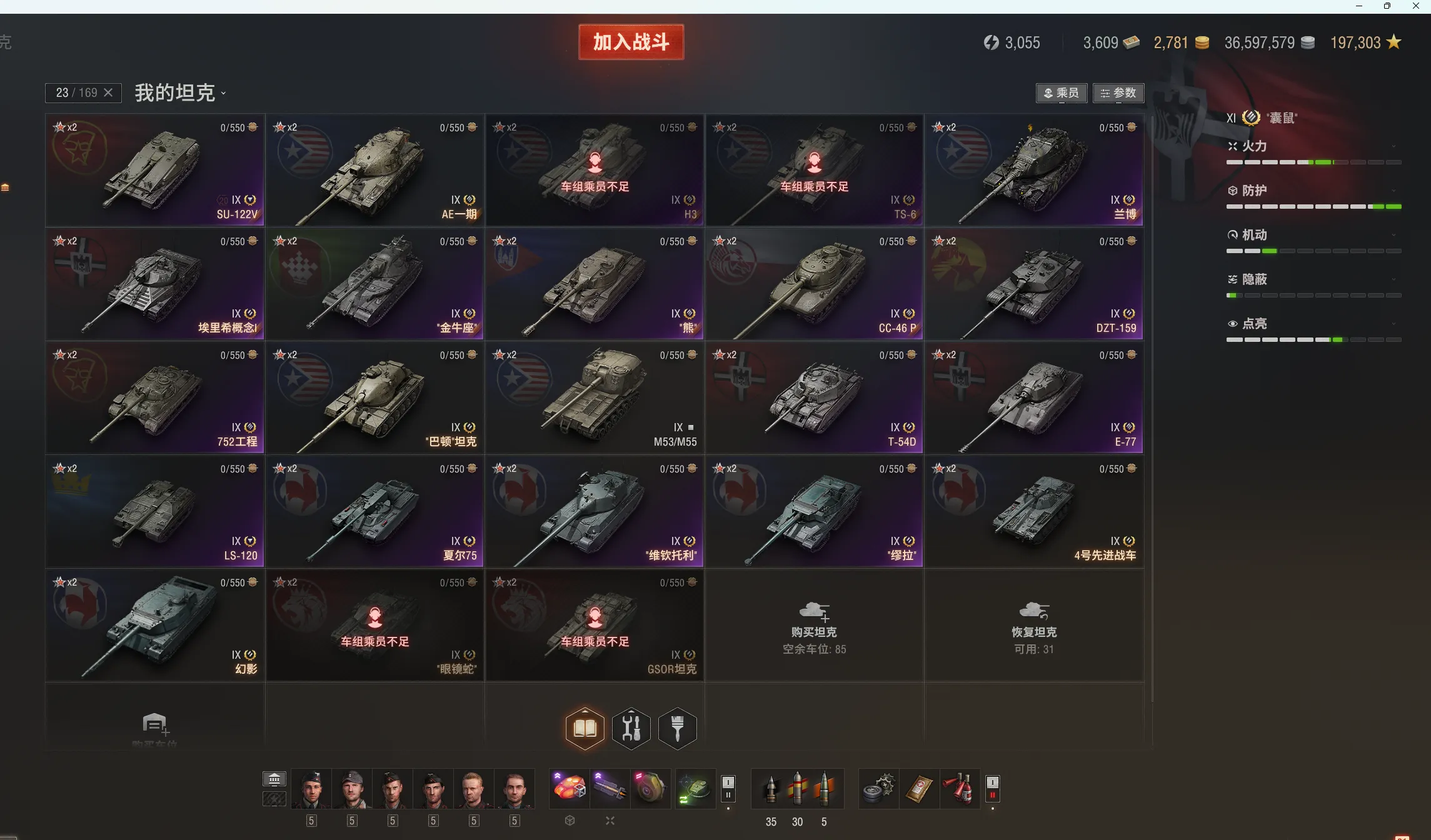
Task: Click the 加入战斗 battle button
Action: [631, 42]
